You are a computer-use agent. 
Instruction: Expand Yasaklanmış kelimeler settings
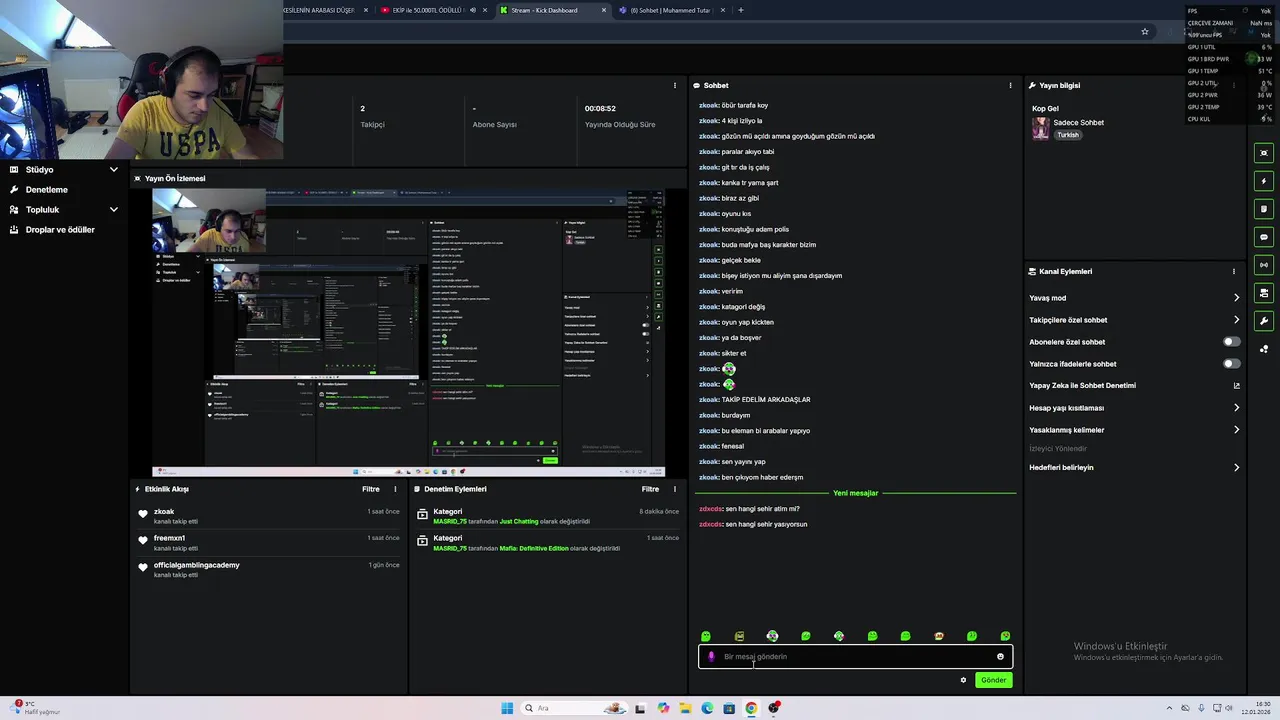pyautogui.click(x=1236, y=430)
